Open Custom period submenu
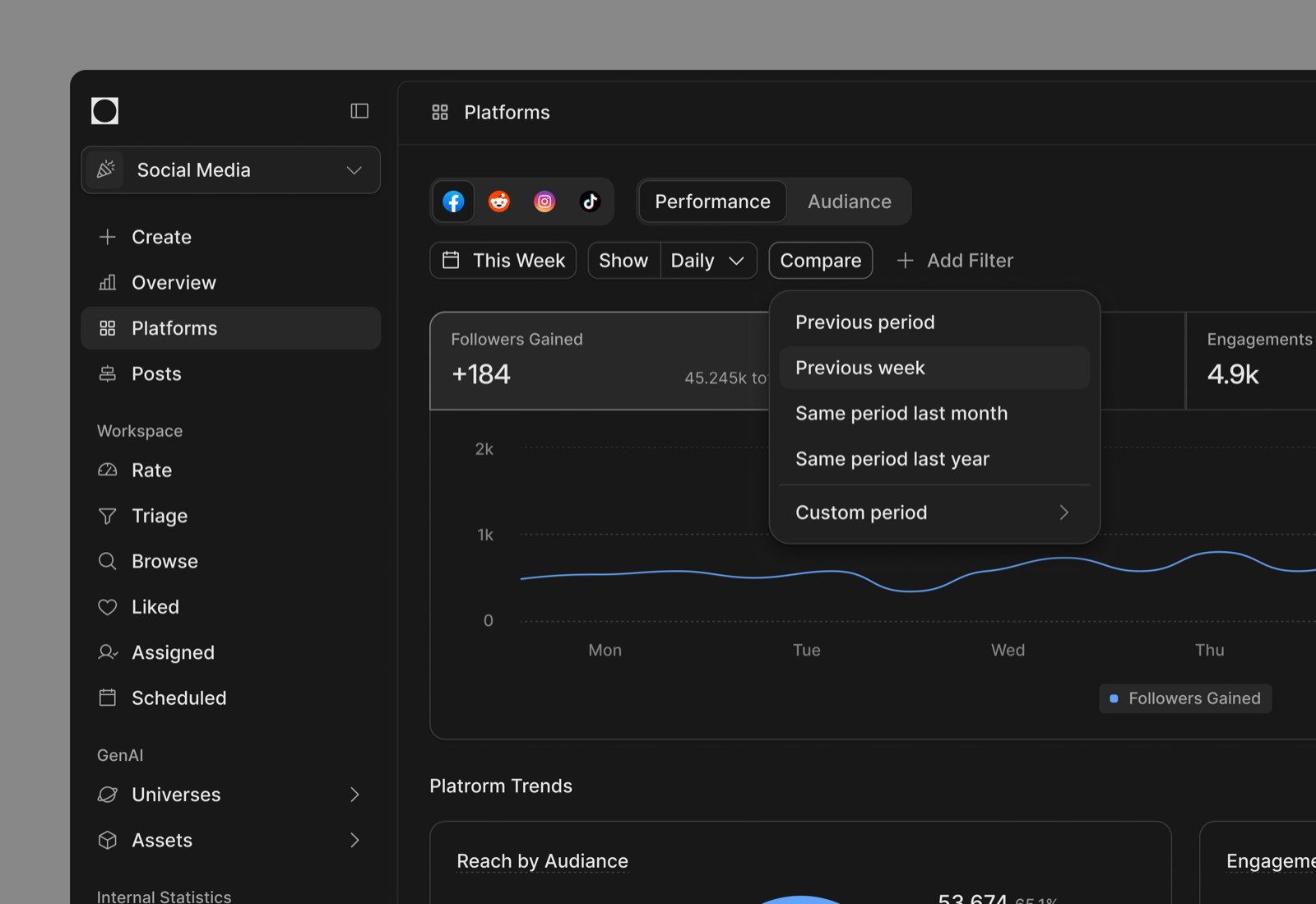The height and width of the screenshot is (904, 1316). tap(934, 512)
